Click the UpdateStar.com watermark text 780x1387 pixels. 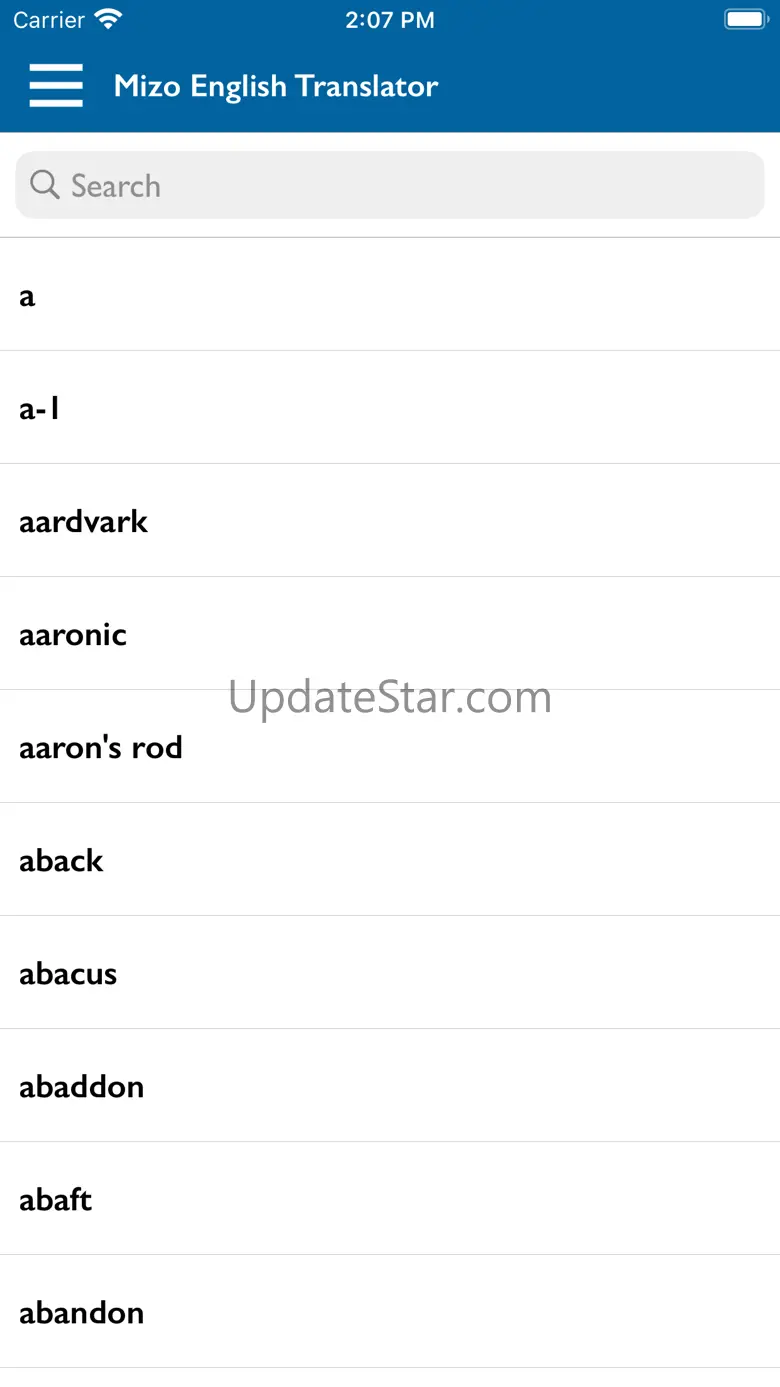tap(390, 697)
